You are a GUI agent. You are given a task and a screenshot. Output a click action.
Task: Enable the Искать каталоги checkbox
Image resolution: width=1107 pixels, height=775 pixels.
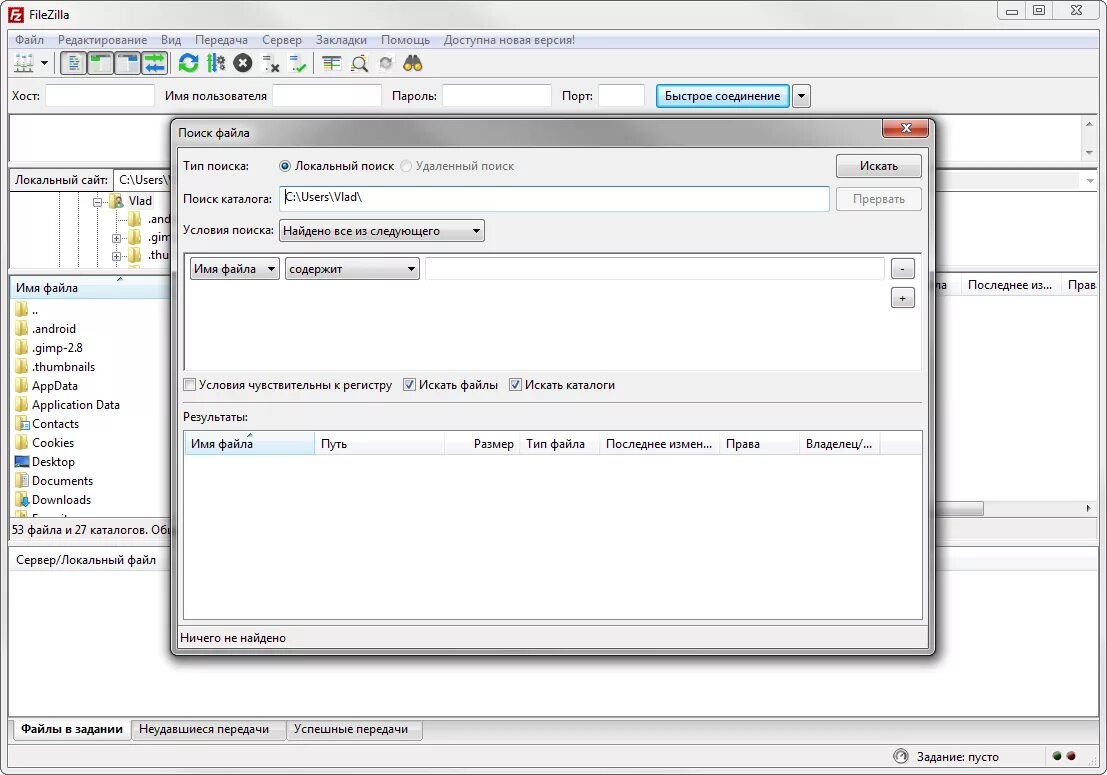516,384
